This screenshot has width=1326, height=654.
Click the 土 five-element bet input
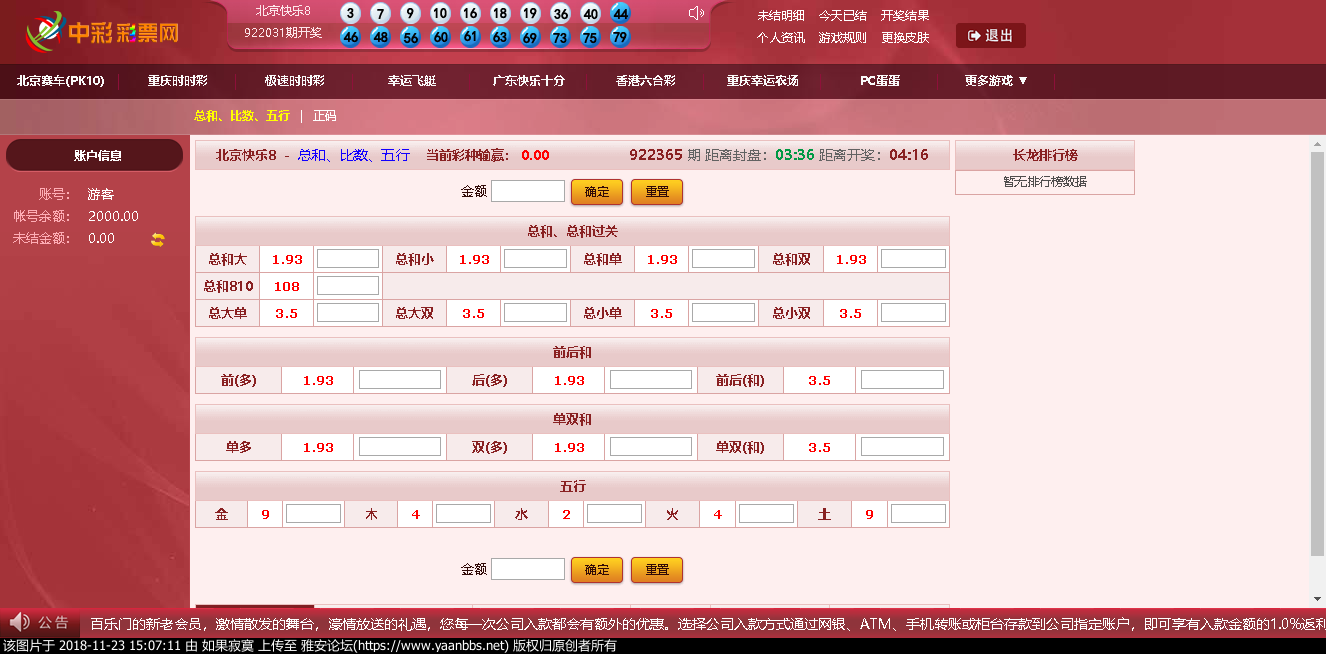coord(918,514)
